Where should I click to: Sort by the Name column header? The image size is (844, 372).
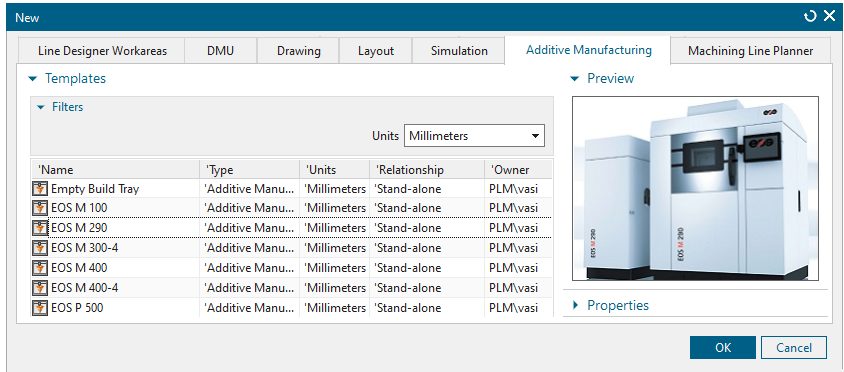point(115,170)
